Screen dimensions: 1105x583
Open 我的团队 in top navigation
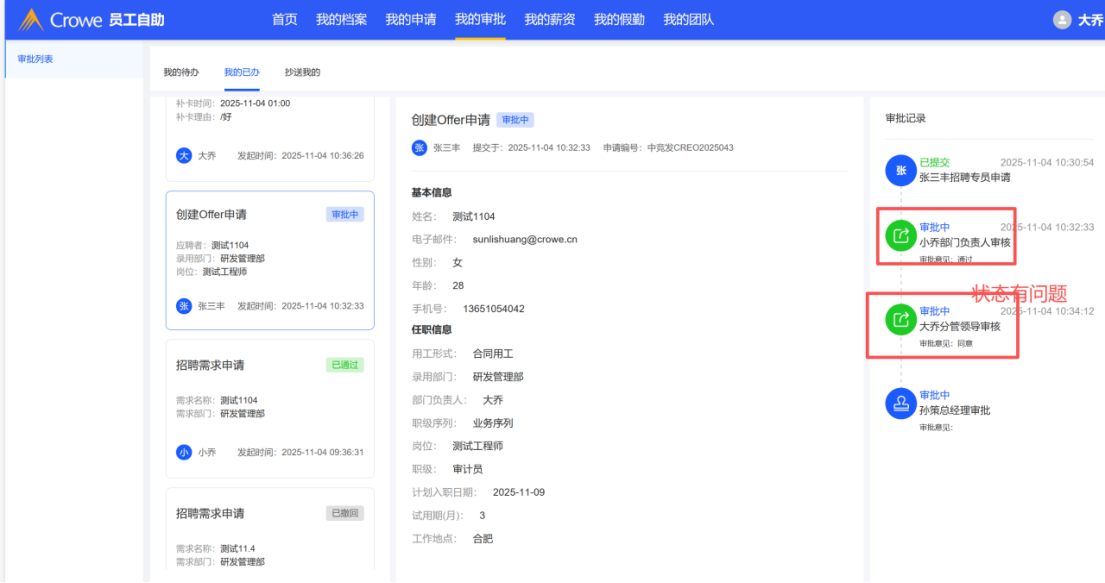689,20
